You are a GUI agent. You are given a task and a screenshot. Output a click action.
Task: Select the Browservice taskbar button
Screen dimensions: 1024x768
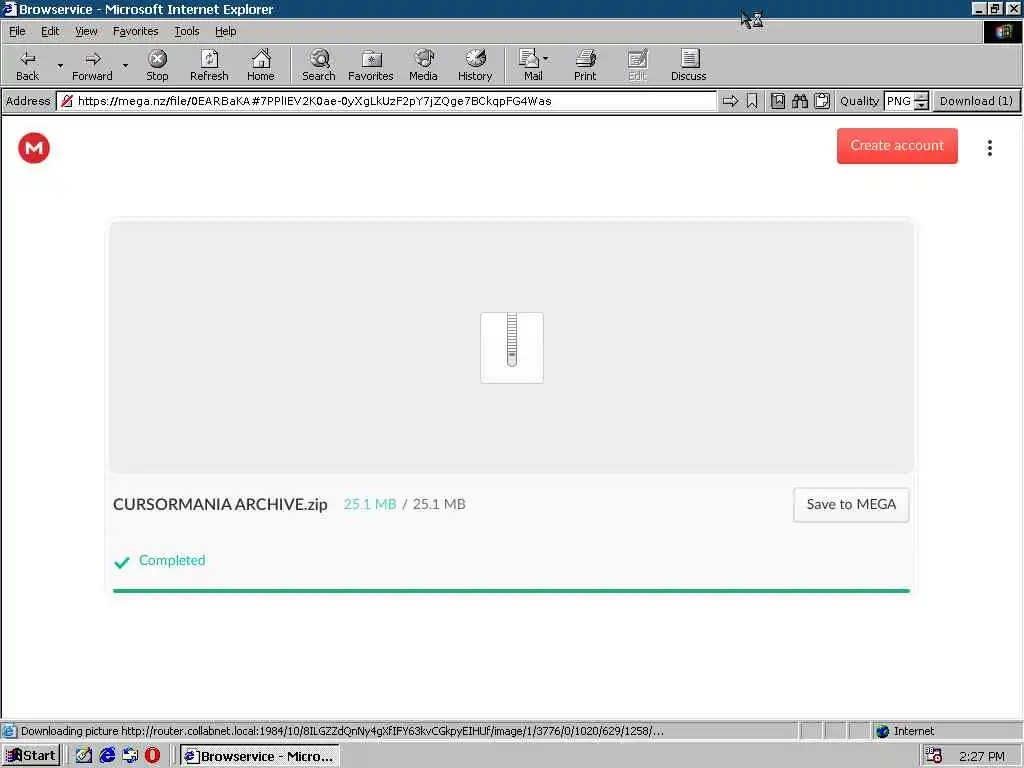tap(259, 756)
